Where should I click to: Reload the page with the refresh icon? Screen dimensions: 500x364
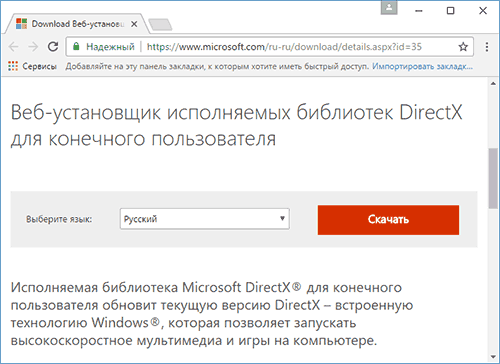[x=53, y=47]
